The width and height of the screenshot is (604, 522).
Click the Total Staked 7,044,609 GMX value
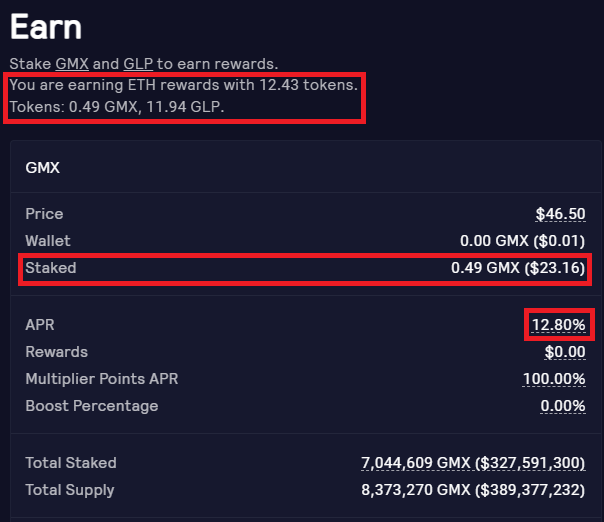click(x=473, y=463)
